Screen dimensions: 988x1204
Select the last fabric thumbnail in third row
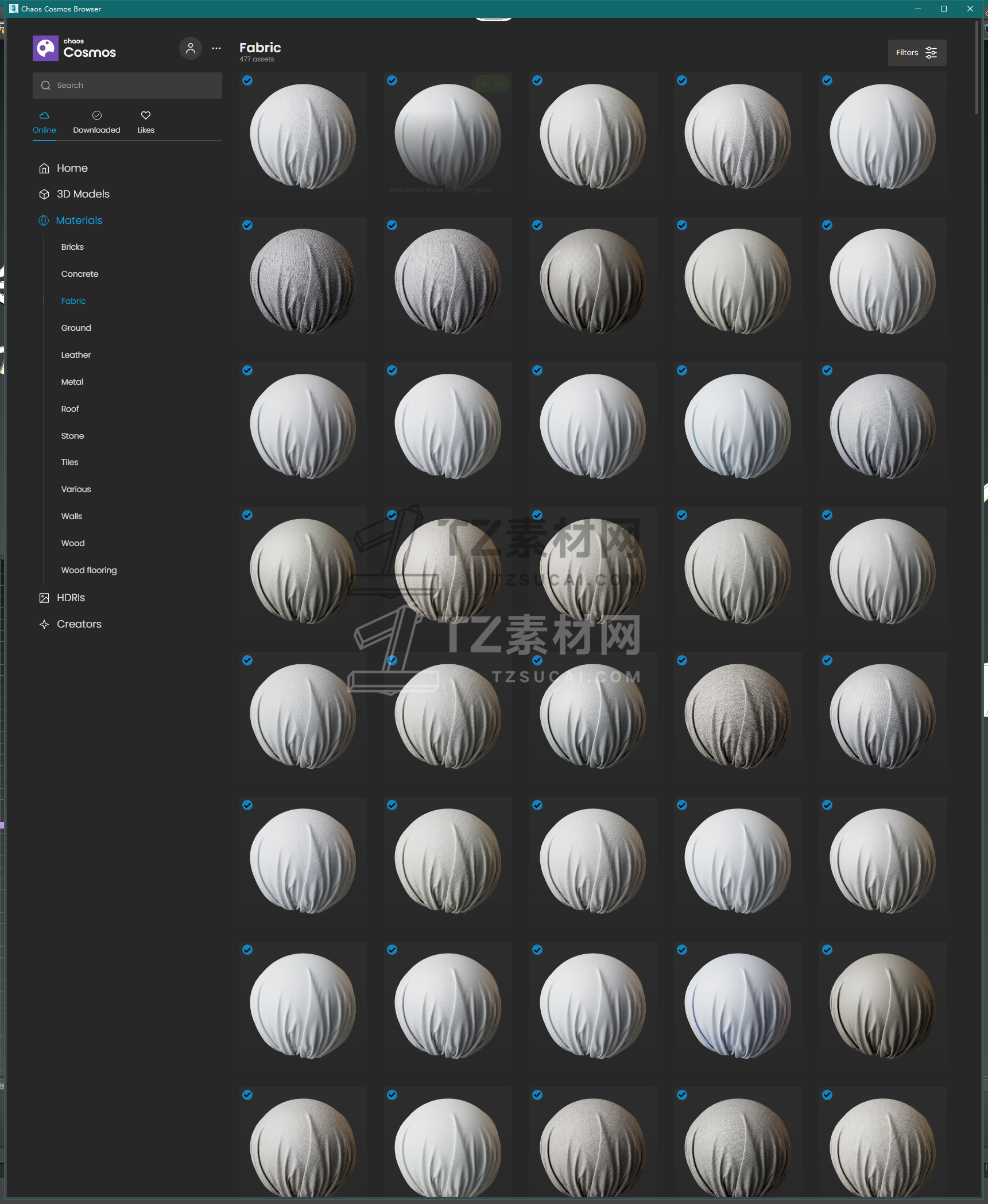click(882, 426)
